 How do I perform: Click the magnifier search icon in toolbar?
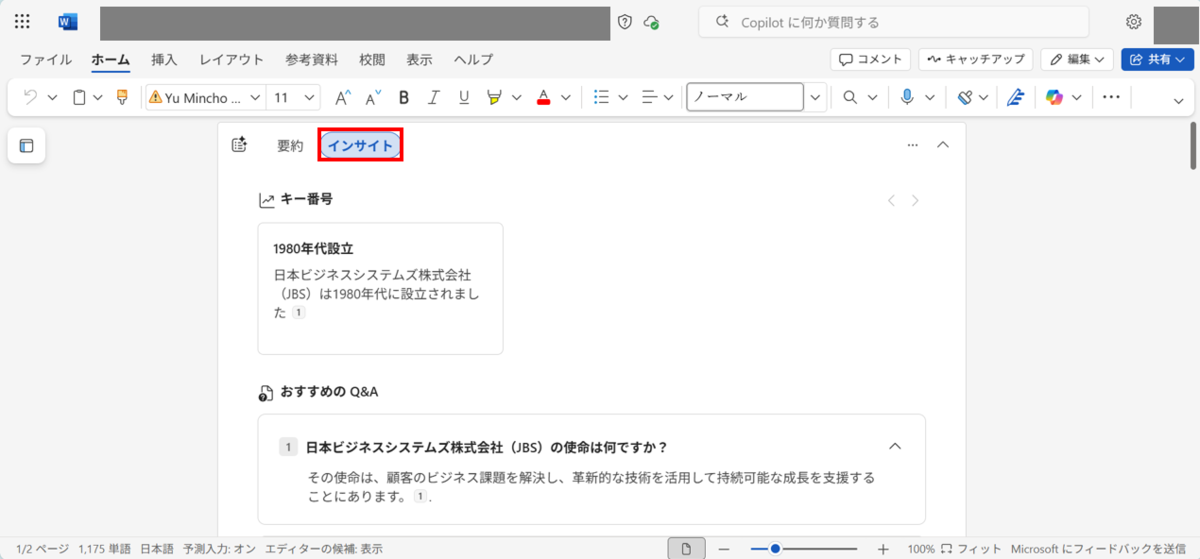(x=850, y=97)
